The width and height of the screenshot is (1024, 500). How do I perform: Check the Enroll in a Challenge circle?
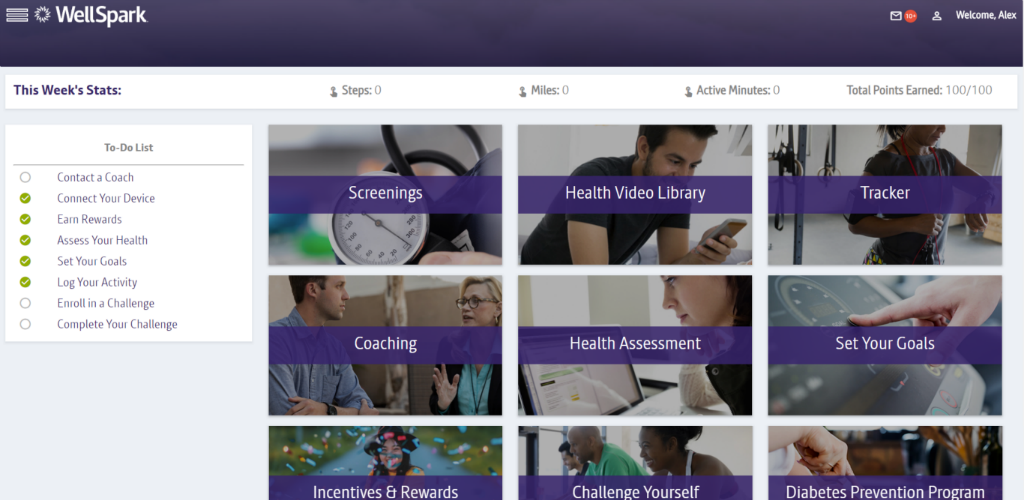(x=25, y=303)
